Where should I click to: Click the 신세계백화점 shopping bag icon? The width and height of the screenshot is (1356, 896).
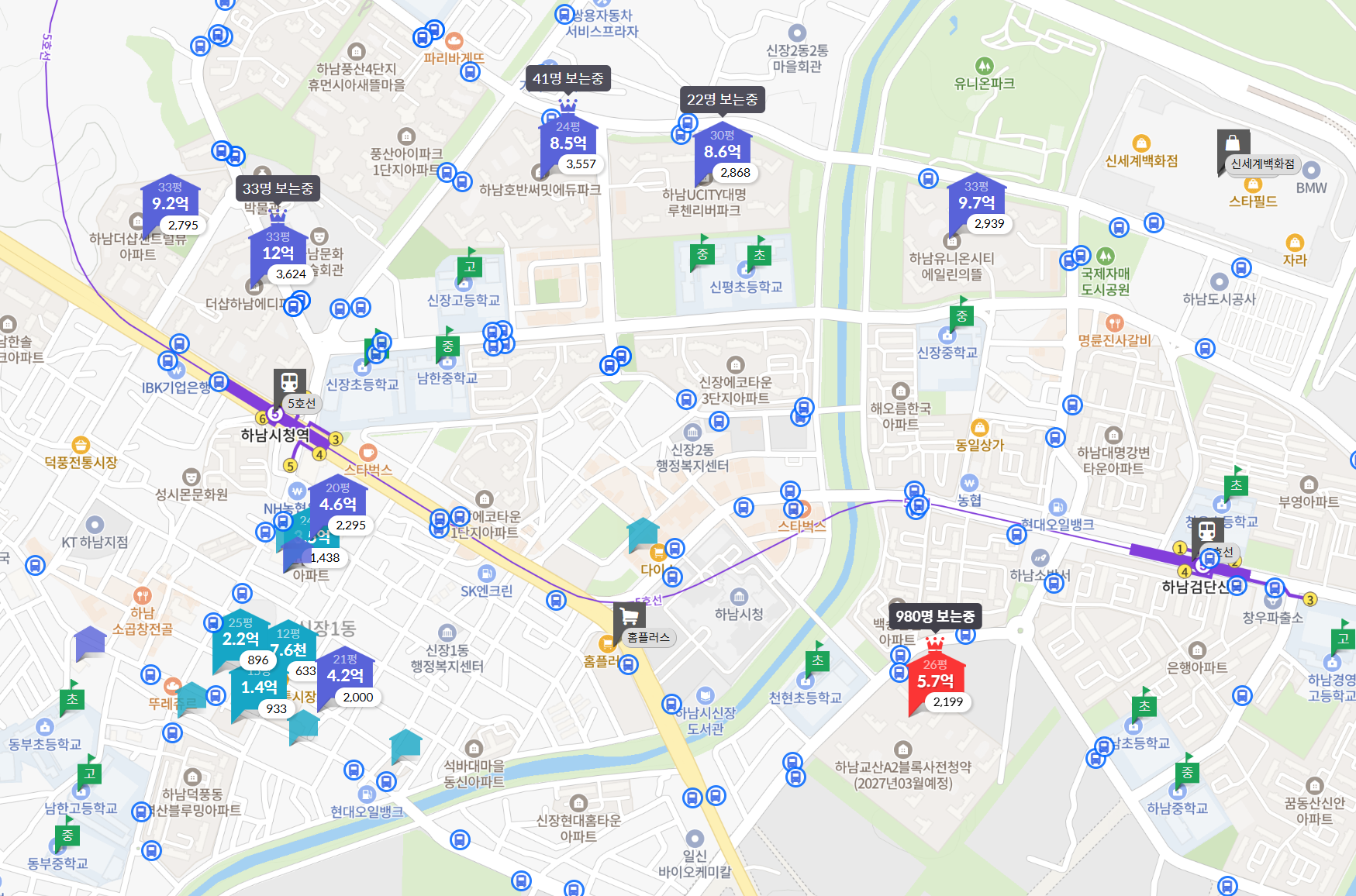point(1233,143)
